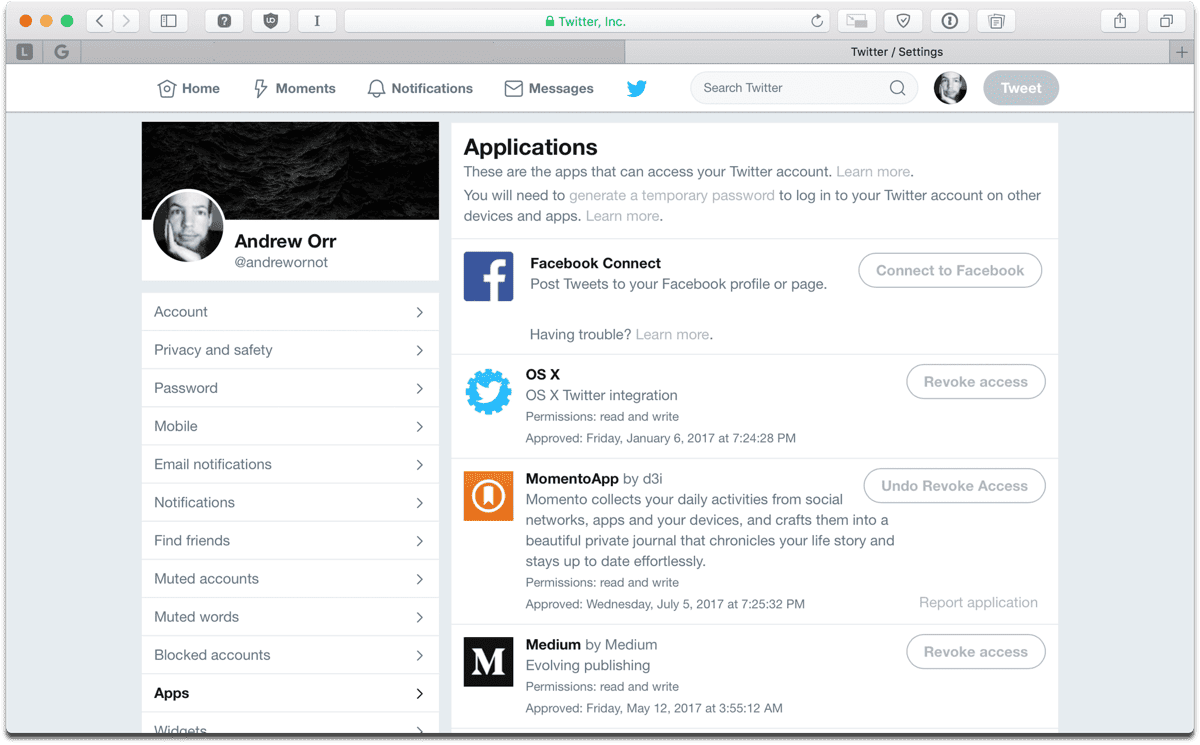Viewport: 1200px width, 745px height.
Task: Click the shield checkmark toolbar icon
Action: tap(903, 21)
